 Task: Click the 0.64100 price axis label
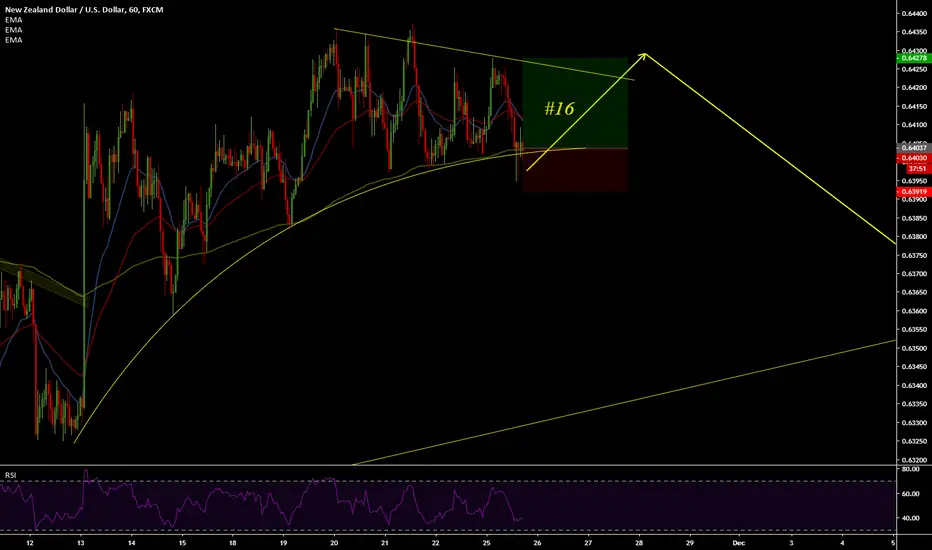[x=914, y=125]
